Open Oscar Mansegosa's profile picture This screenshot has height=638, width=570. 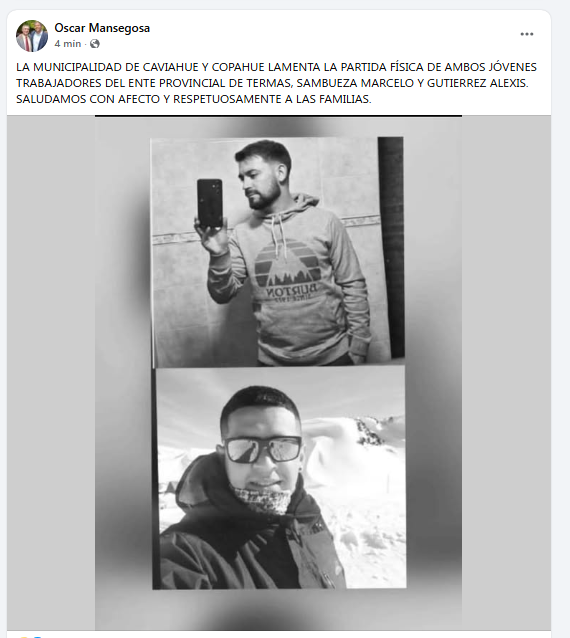click(32, 36)
